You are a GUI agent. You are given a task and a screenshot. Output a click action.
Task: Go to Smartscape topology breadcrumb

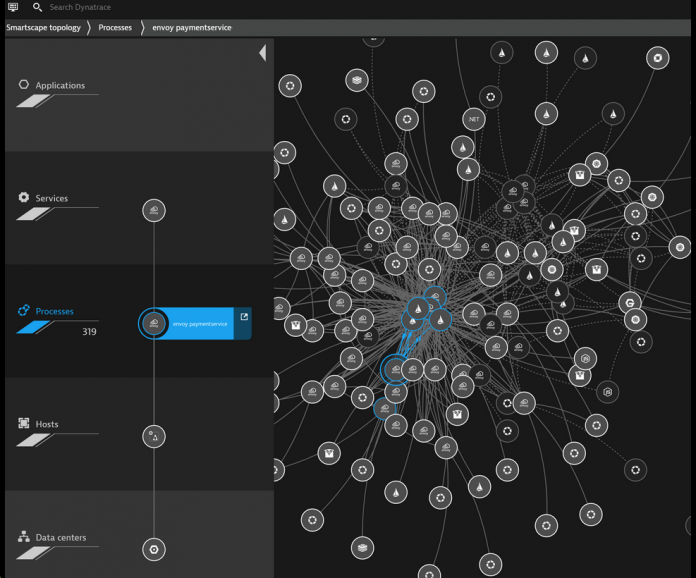[43, 27]
